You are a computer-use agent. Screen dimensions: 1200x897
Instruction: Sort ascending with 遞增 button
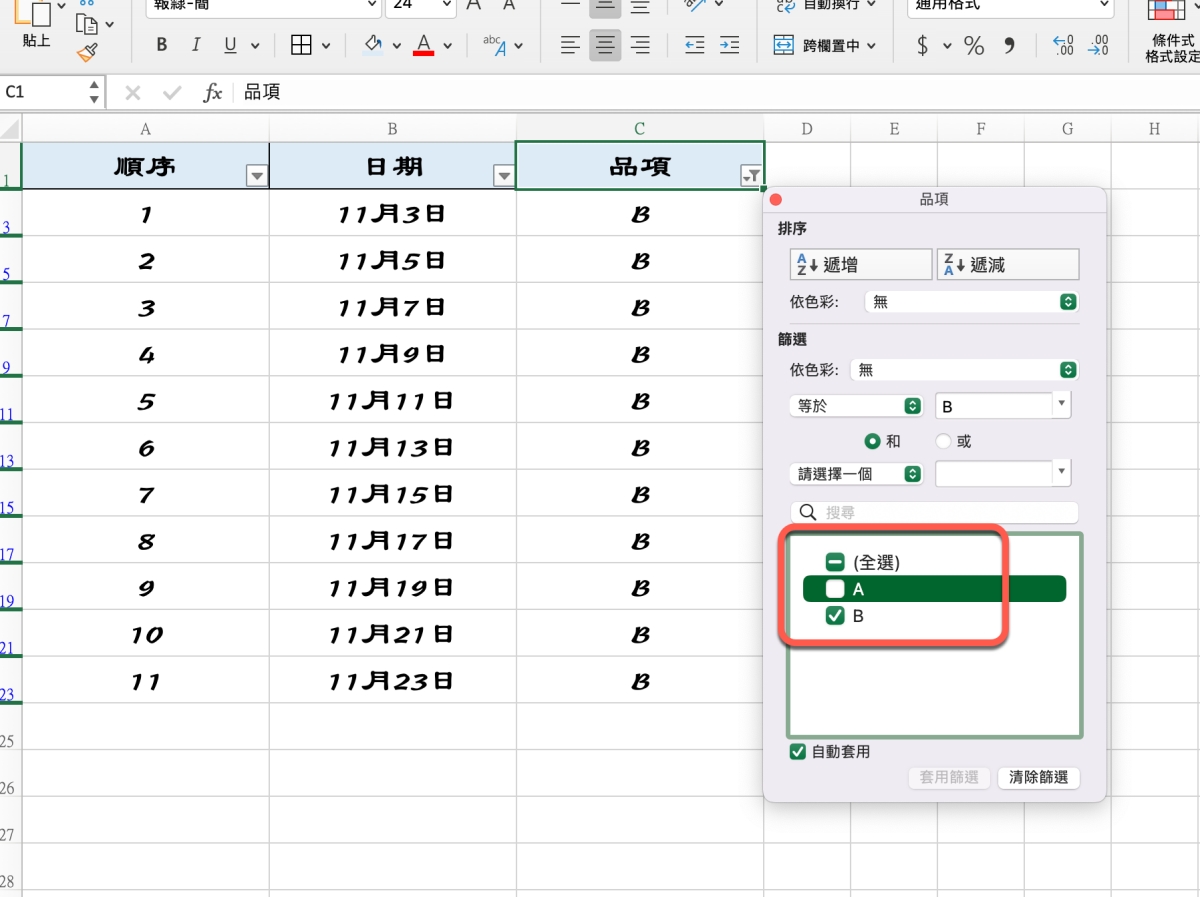click(x=860, y=265)
